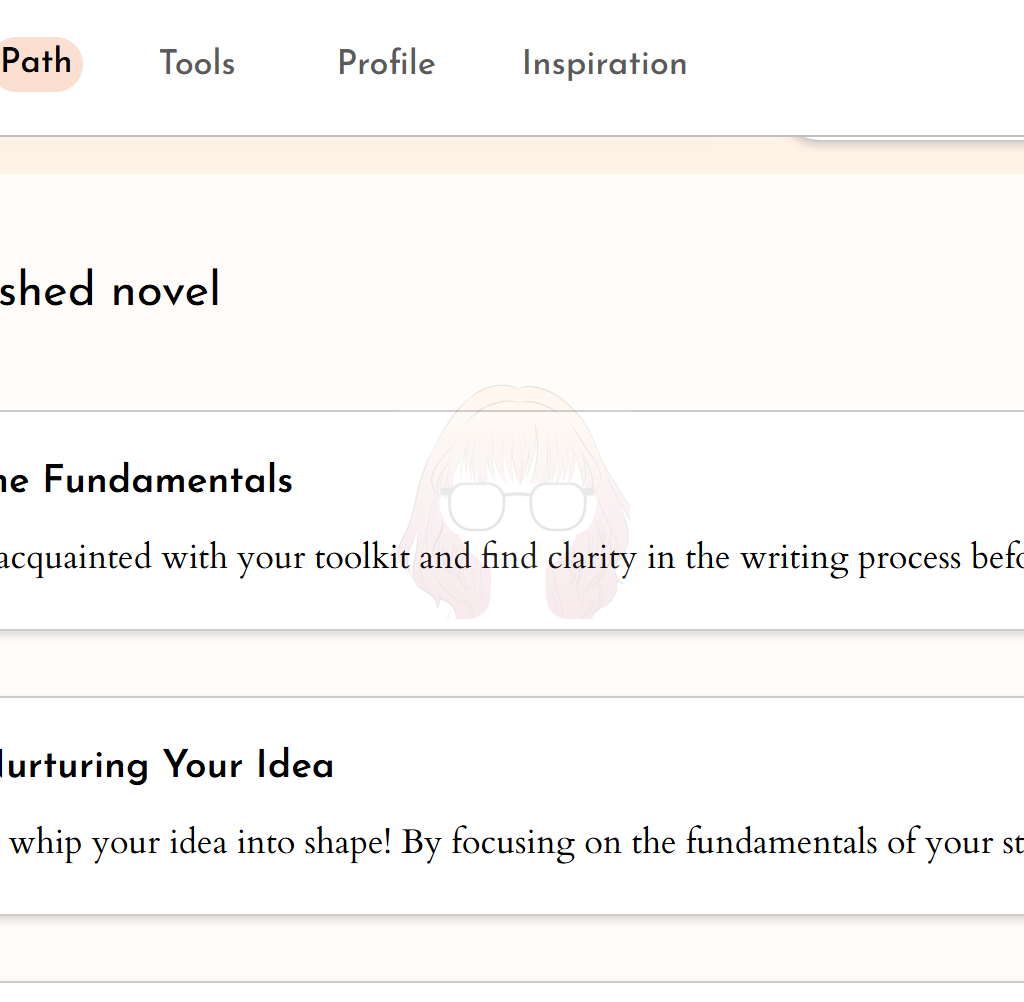Open the highlighted Path tab
The width and height of the screenshot is (1024, 1002).
coord(38,63)
